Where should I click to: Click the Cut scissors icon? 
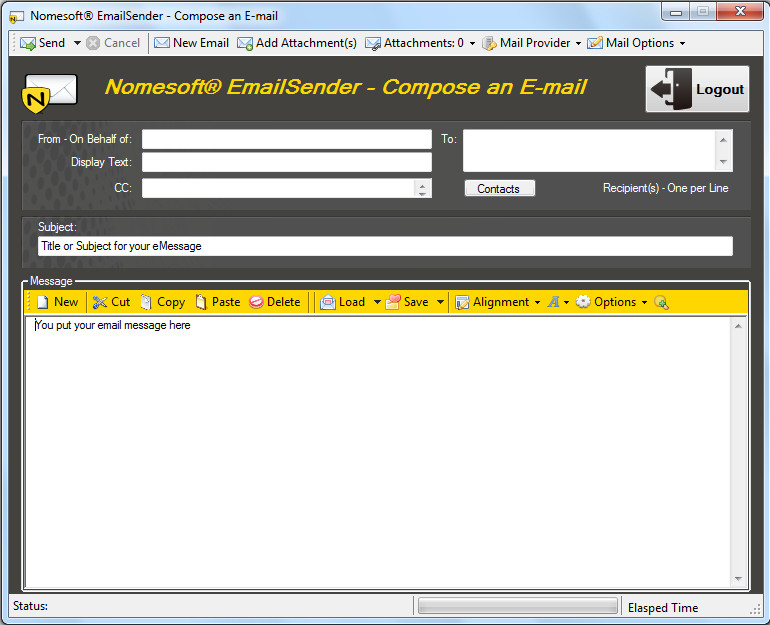coord(100,302)
